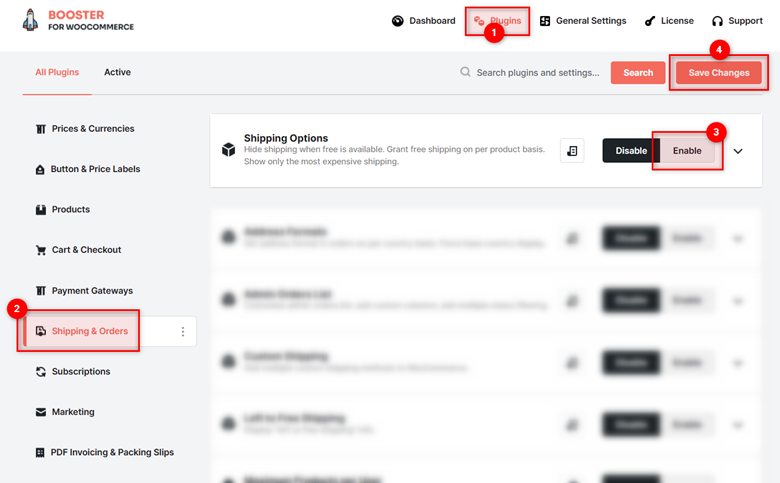Click the Support headset icon
The width and height of the screenshot is (780, 483).
pyautogui.click(x=717, y=21)
